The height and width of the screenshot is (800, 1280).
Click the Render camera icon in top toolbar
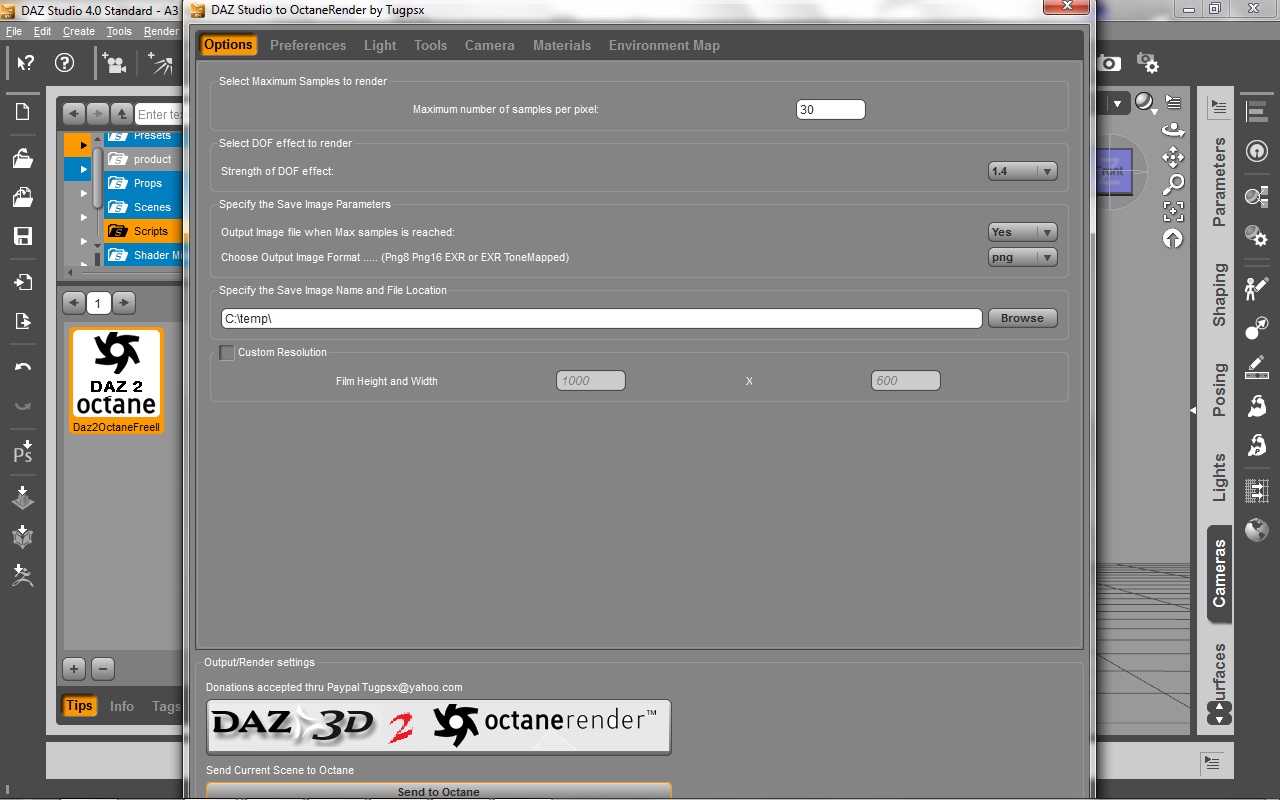[x=1109, y=63]
